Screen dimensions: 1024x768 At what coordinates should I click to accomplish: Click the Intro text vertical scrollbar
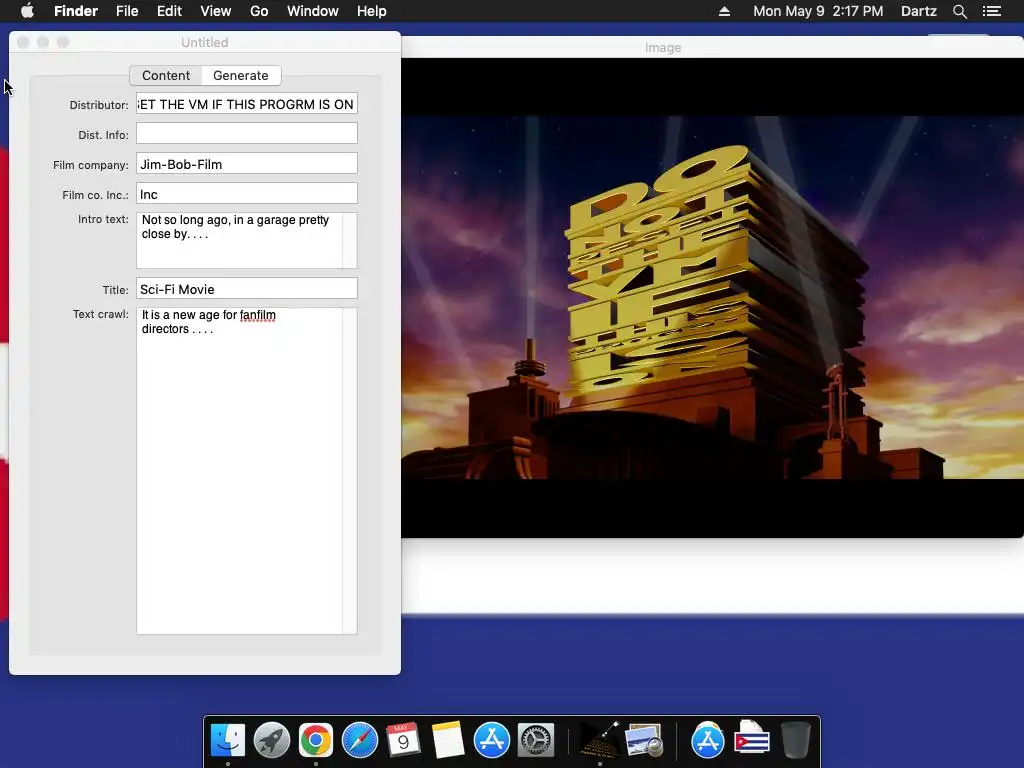pyautogui.click(x=350, y=240)
